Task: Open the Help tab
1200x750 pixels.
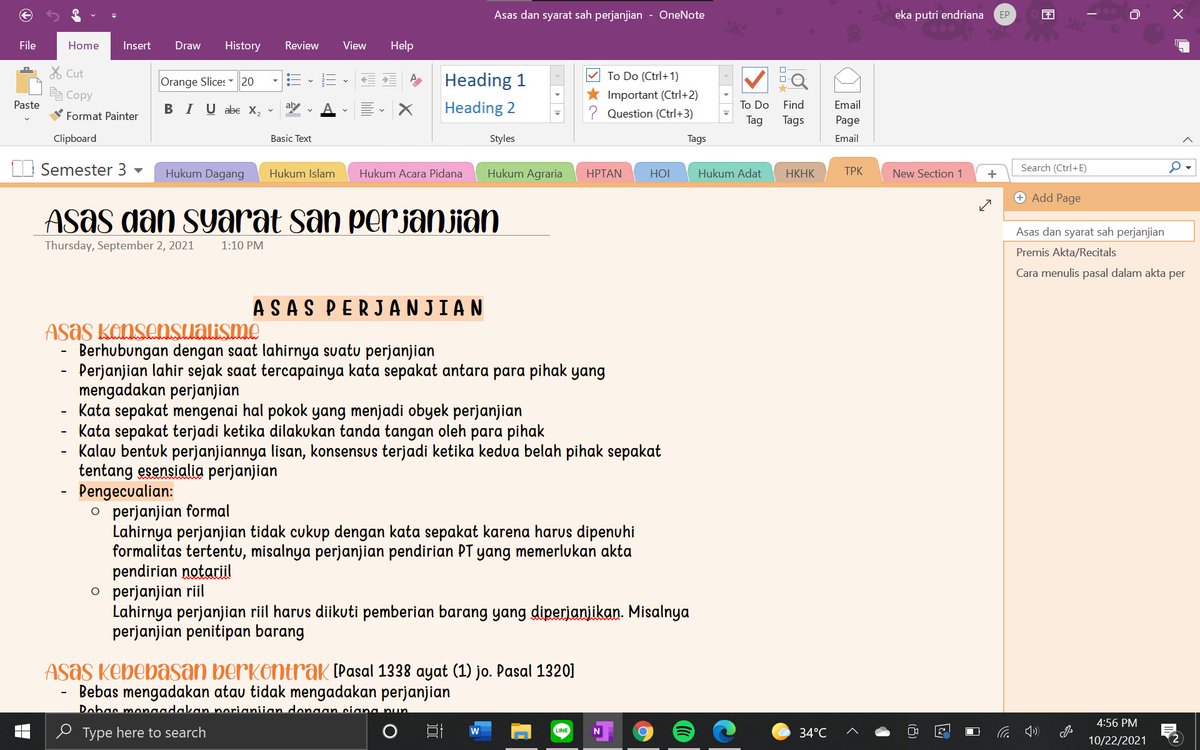Action: [x=402, y=45]
